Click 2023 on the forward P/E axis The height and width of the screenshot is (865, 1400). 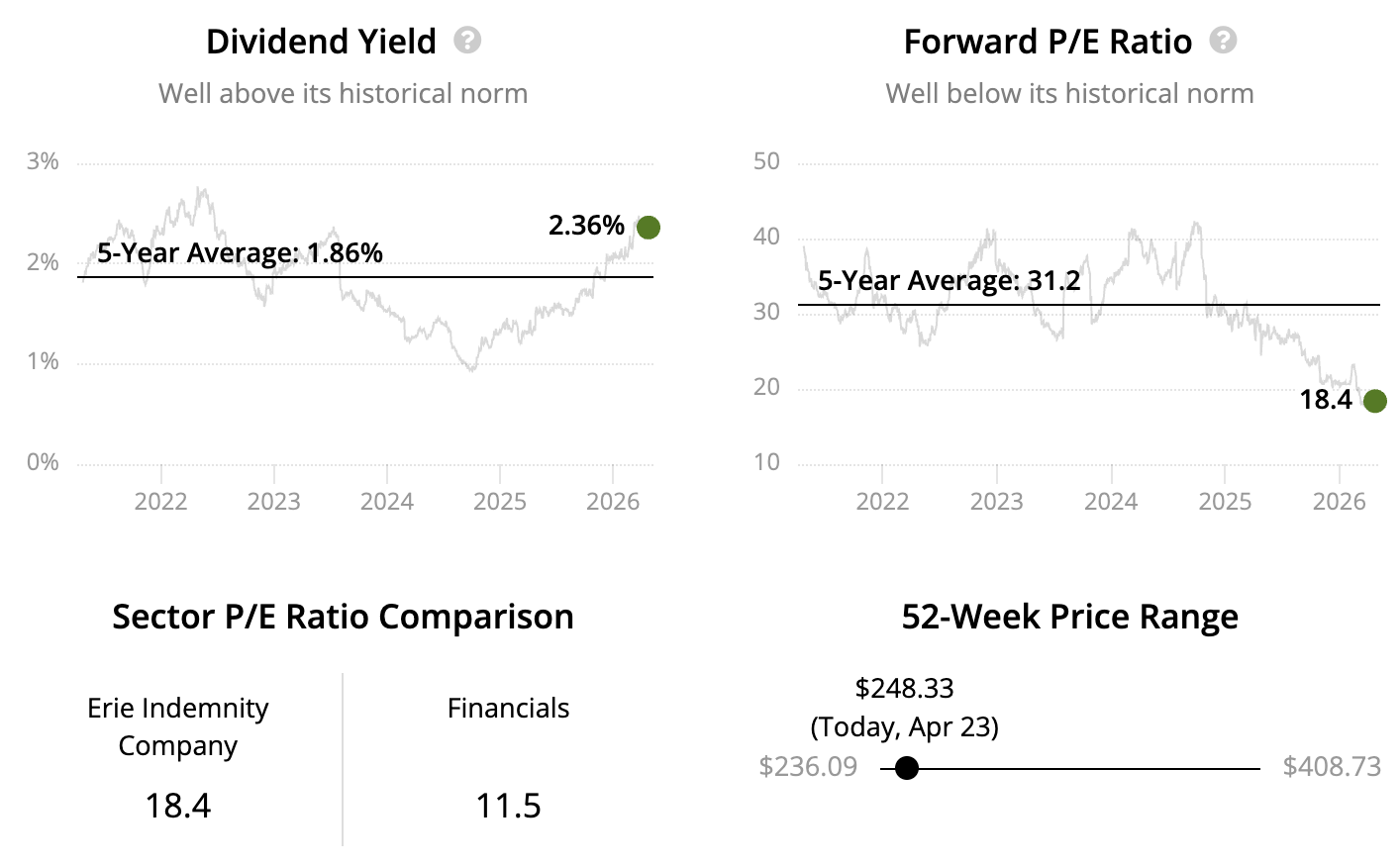click(x=996, y=502)
